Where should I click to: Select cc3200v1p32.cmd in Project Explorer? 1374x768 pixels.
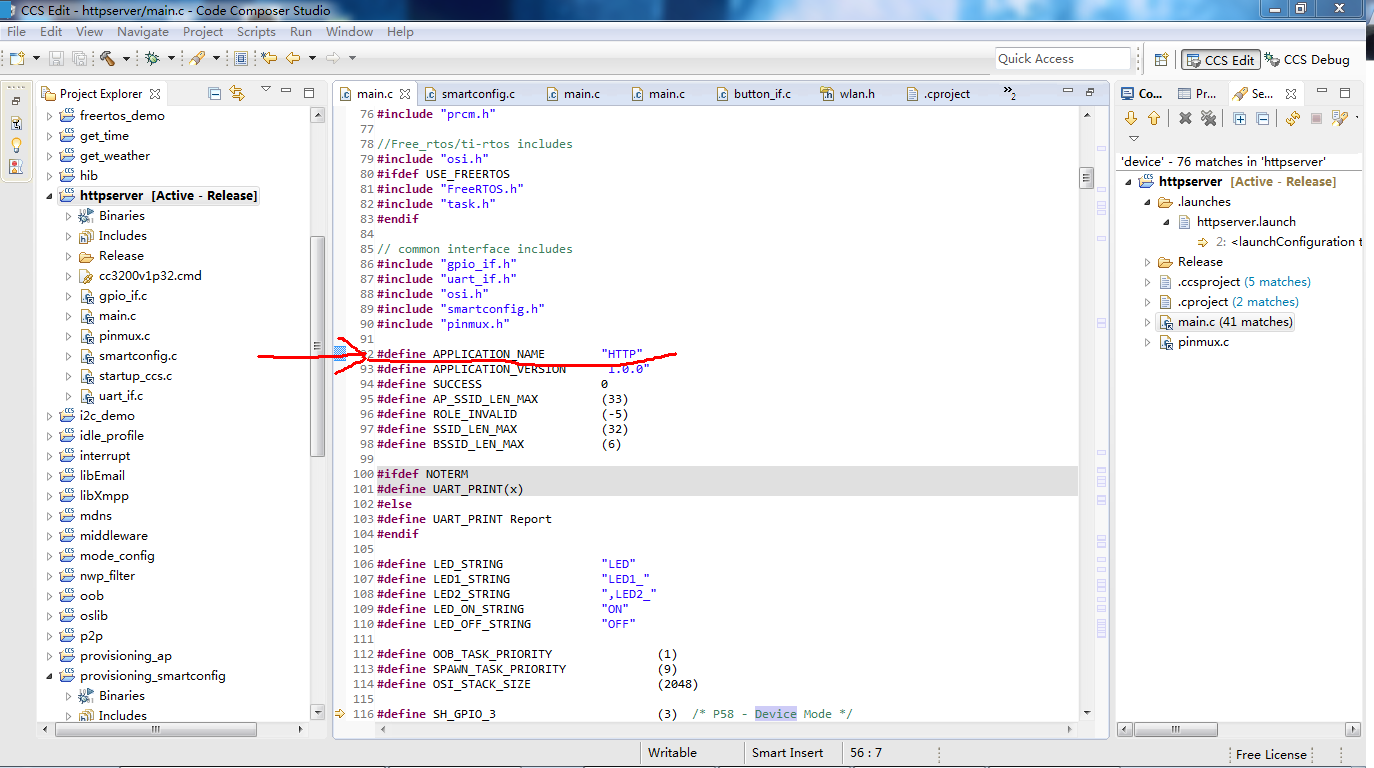point(150,276)
